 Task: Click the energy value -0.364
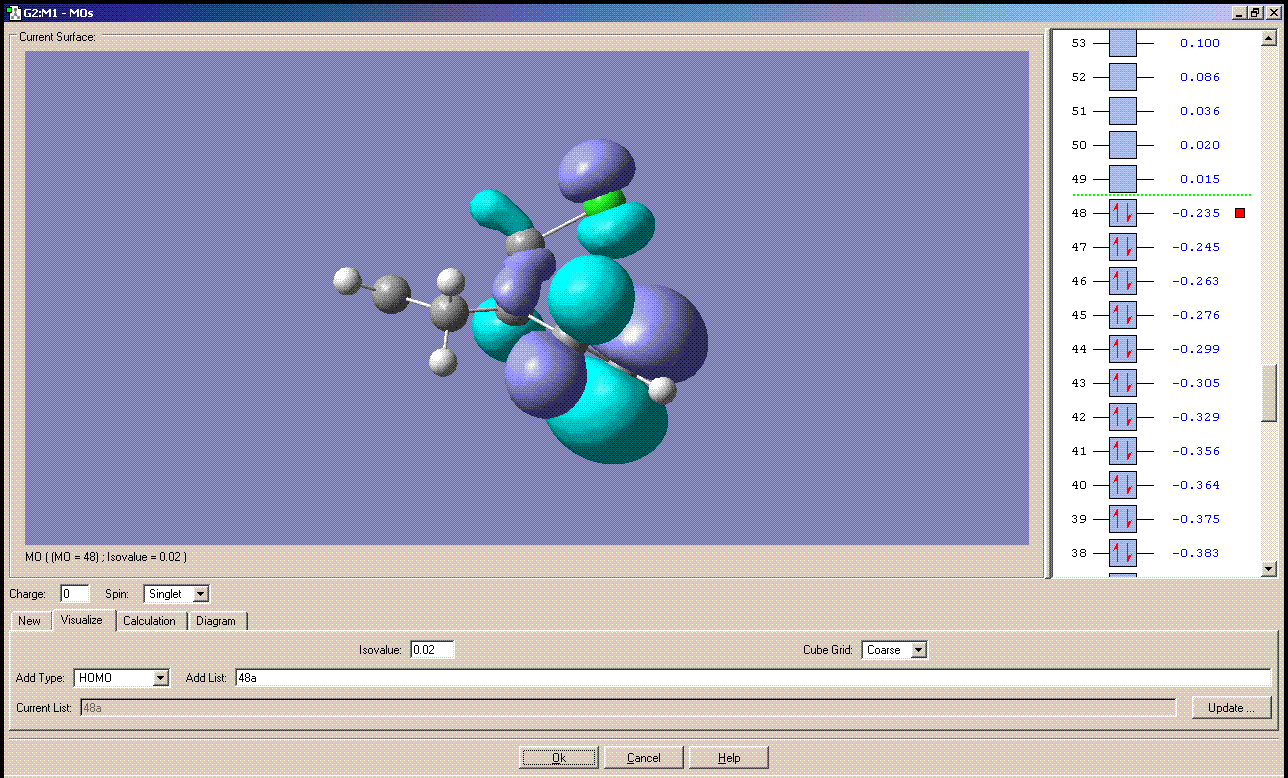click(x=1196, y=485)
